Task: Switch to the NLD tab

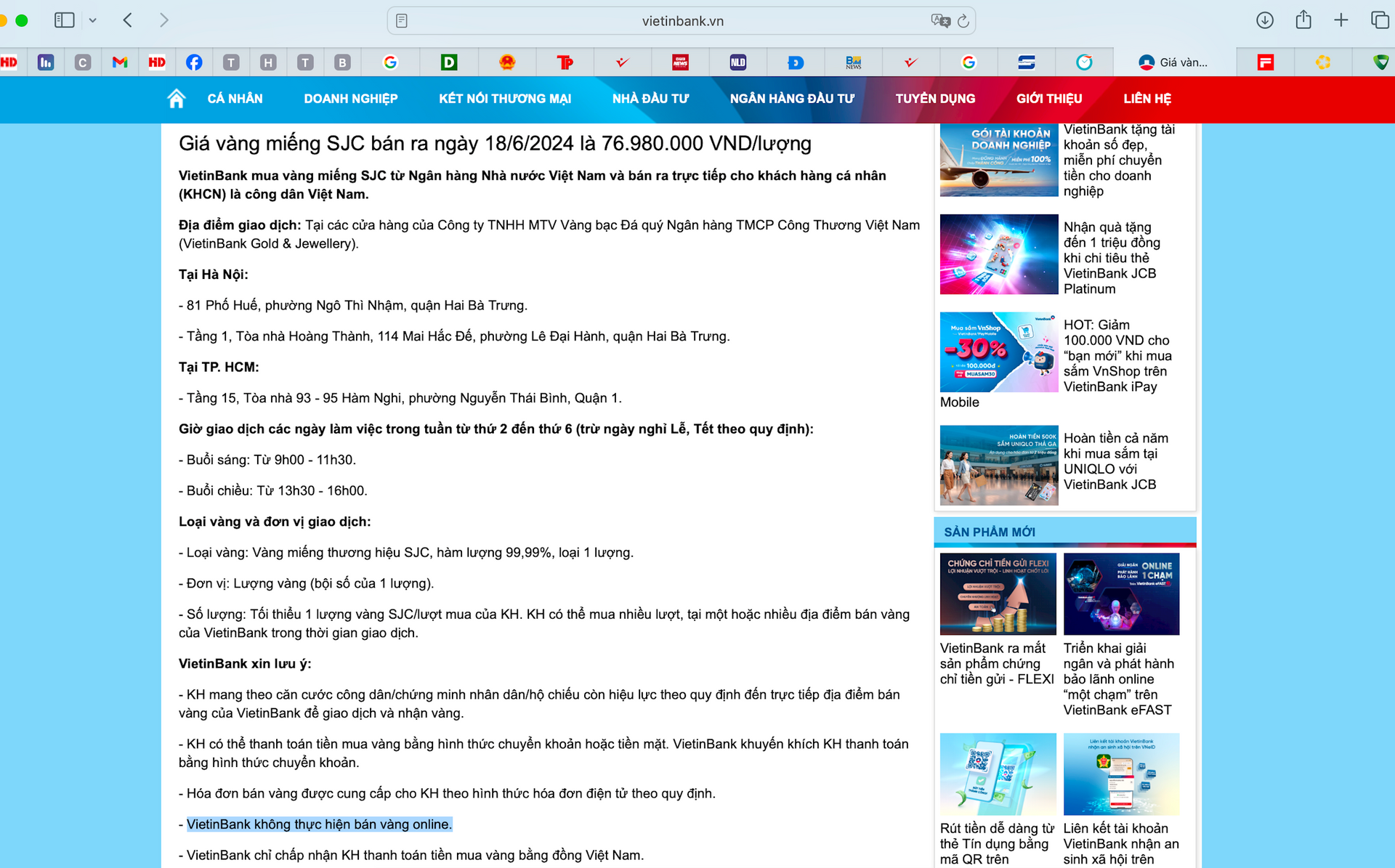Action: (738, 62)
